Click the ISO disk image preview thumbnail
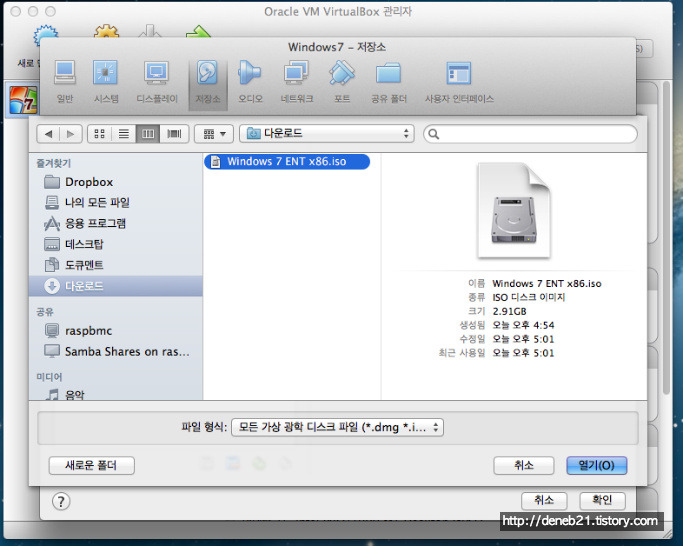Image resolution: width=683 pixels, height=546 pixels. (x=514, y=210)
